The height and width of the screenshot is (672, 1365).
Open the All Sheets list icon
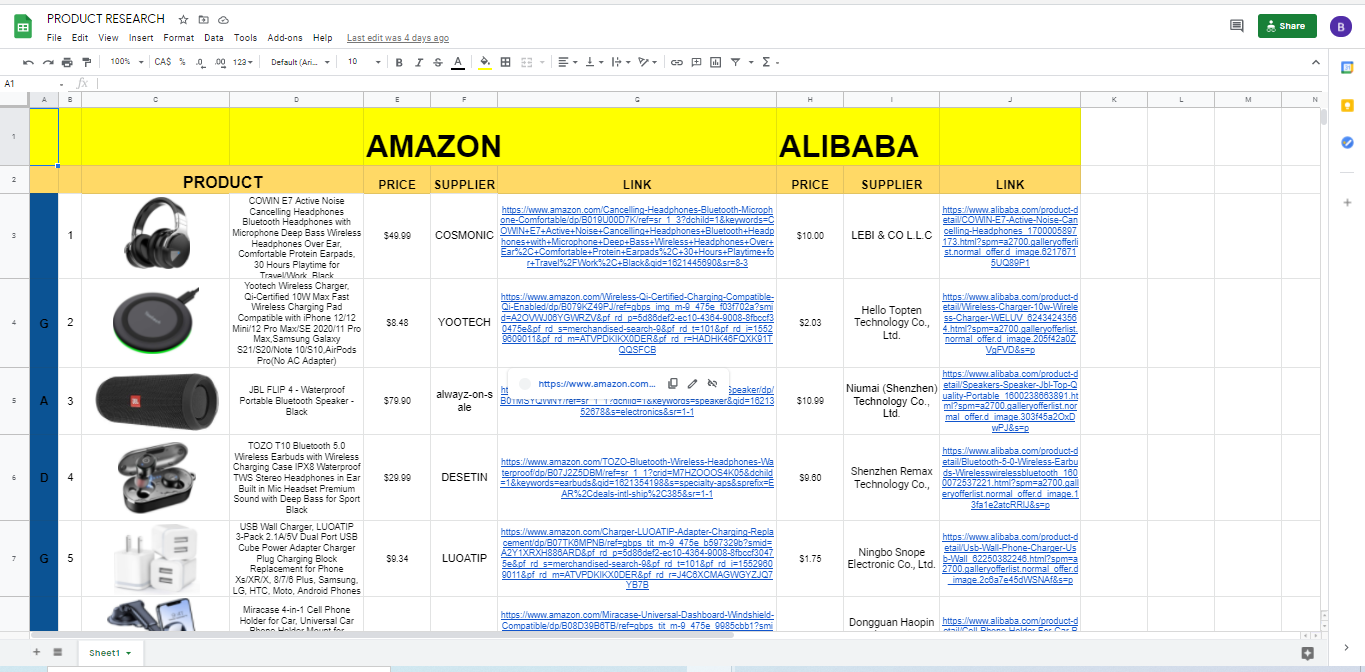(58, 652)
